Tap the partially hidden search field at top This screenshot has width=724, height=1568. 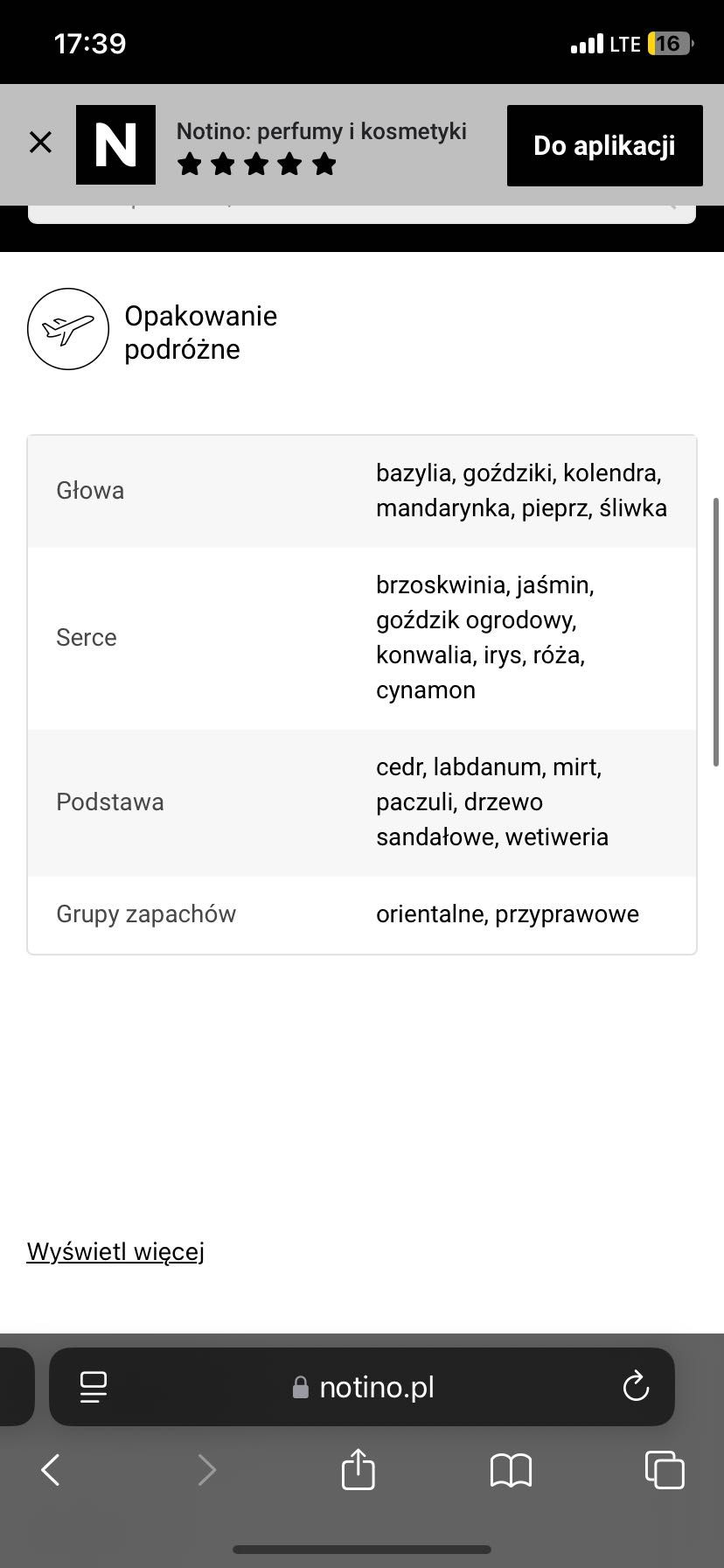pyautogui.click(x=362, y=213)
